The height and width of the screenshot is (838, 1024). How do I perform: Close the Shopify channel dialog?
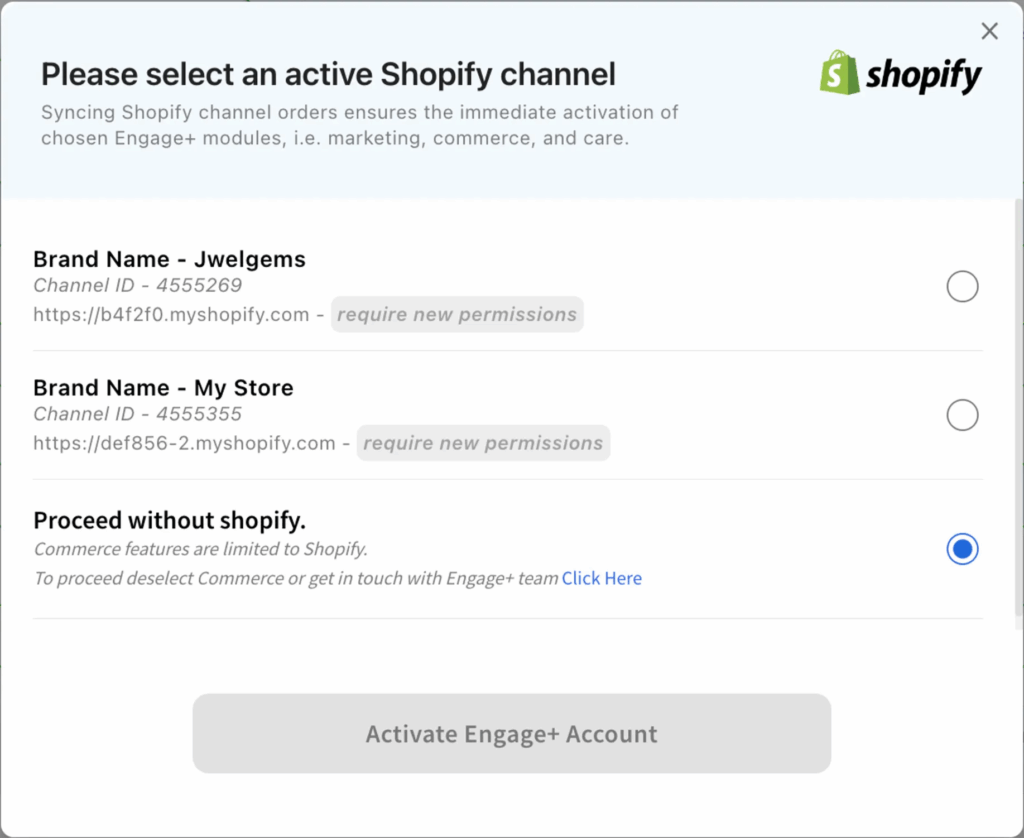pyautogui.click(x=989, y=31)
